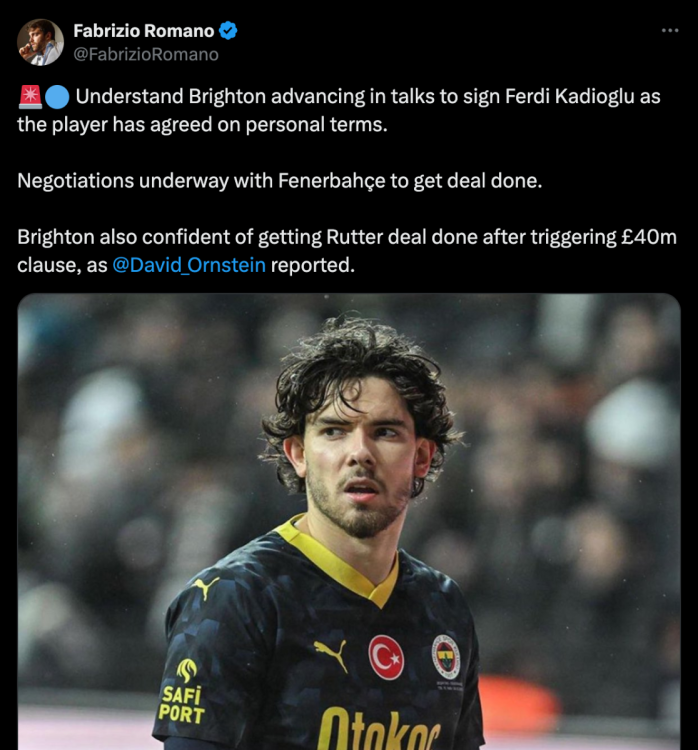Screen dimensions: 698x750
Task: Open the attached player photo
Action: [x=349, y=521]
